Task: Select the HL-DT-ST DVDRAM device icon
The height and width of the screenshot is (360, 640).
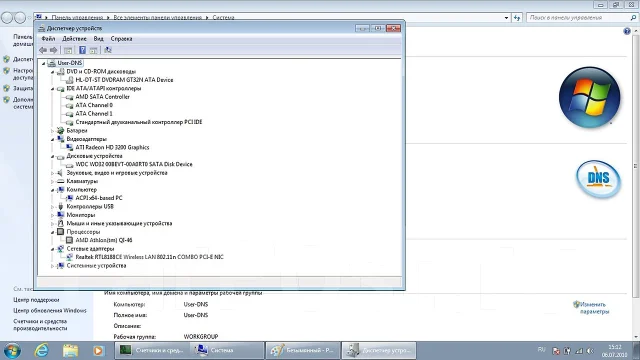Action: click(x=70, y=80)
